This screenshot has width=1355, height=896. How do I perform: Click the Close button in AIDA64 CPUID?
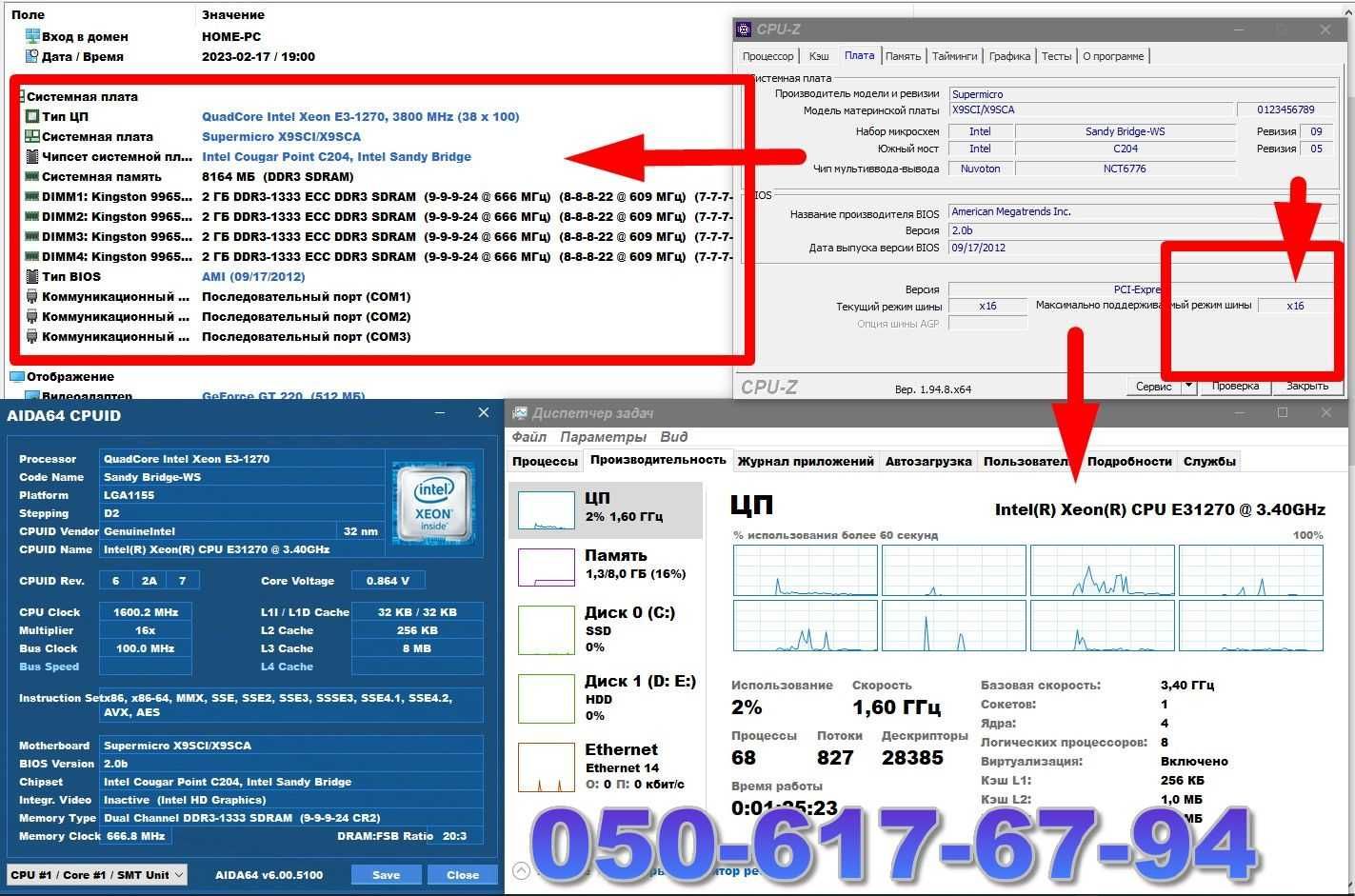[x=463, y=875]
